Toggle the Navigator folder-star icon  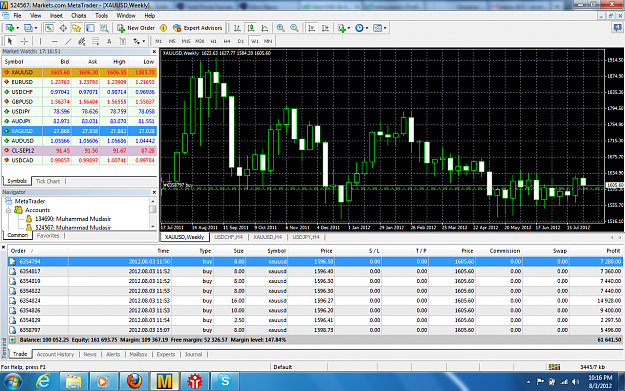(77, 28)
